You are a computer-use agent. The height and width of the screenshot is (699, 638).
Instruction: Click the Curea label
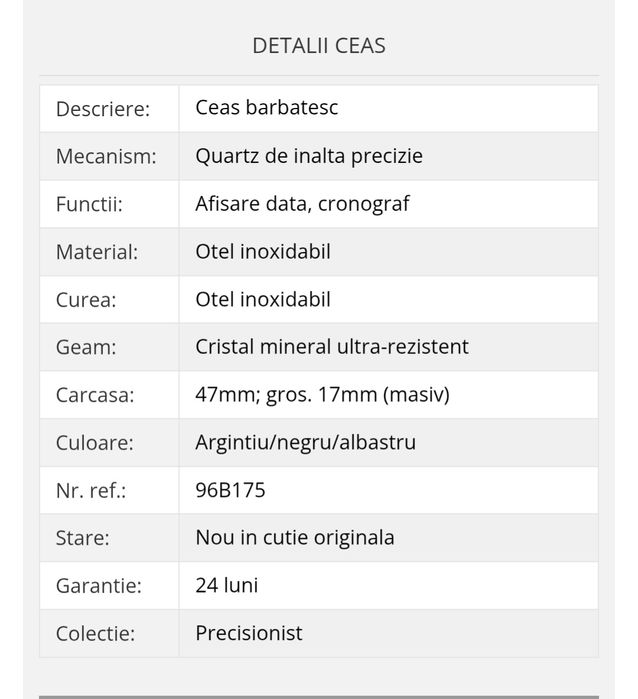coord(86,300)
